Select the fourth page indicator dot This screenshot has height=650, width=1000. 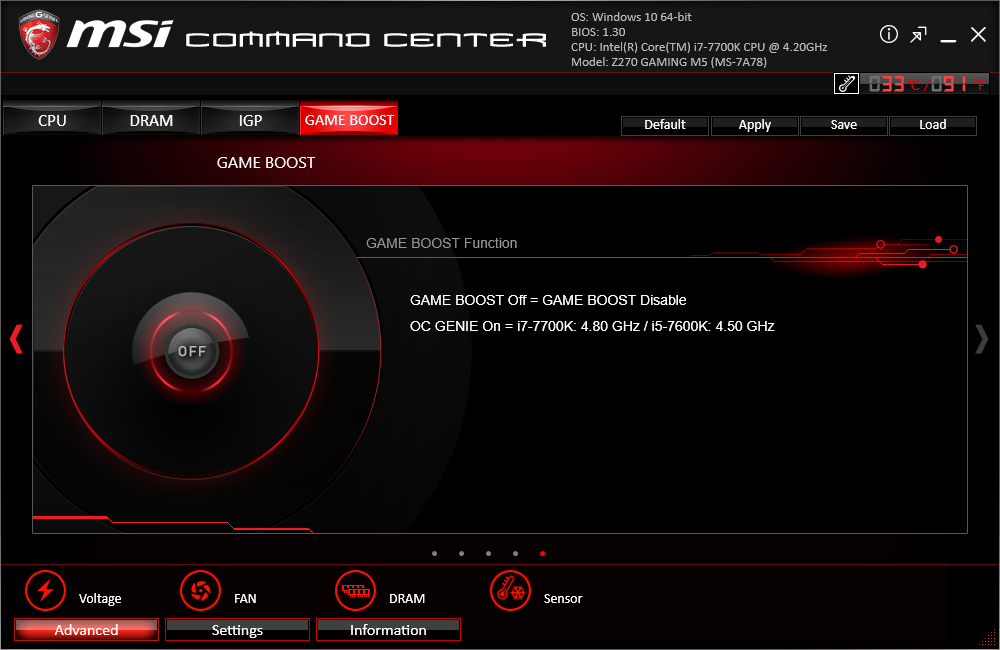pos(515,554)
